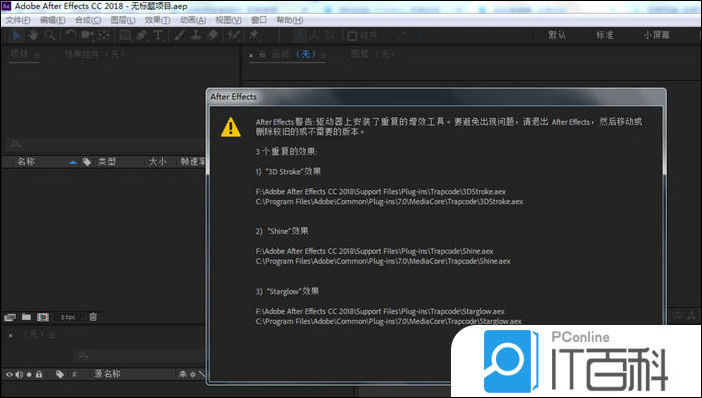
Task: Open the 帮助(H) menu
Action: (x=290, y=20)
